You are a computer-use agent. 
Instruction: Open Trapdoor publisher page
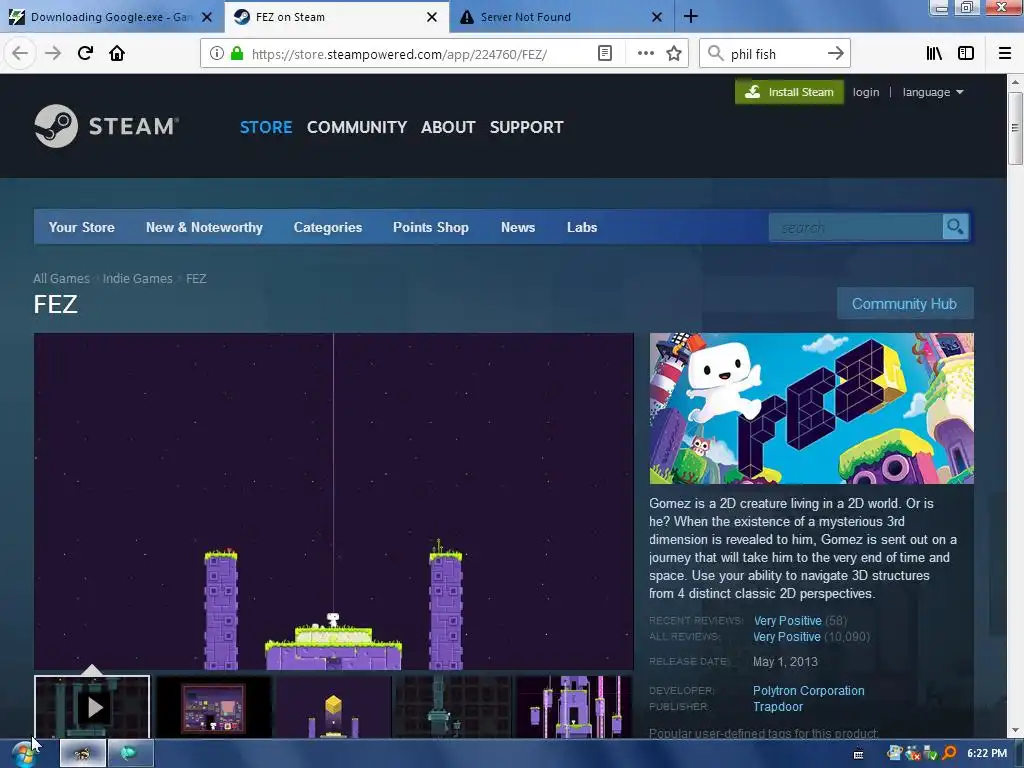778,707
